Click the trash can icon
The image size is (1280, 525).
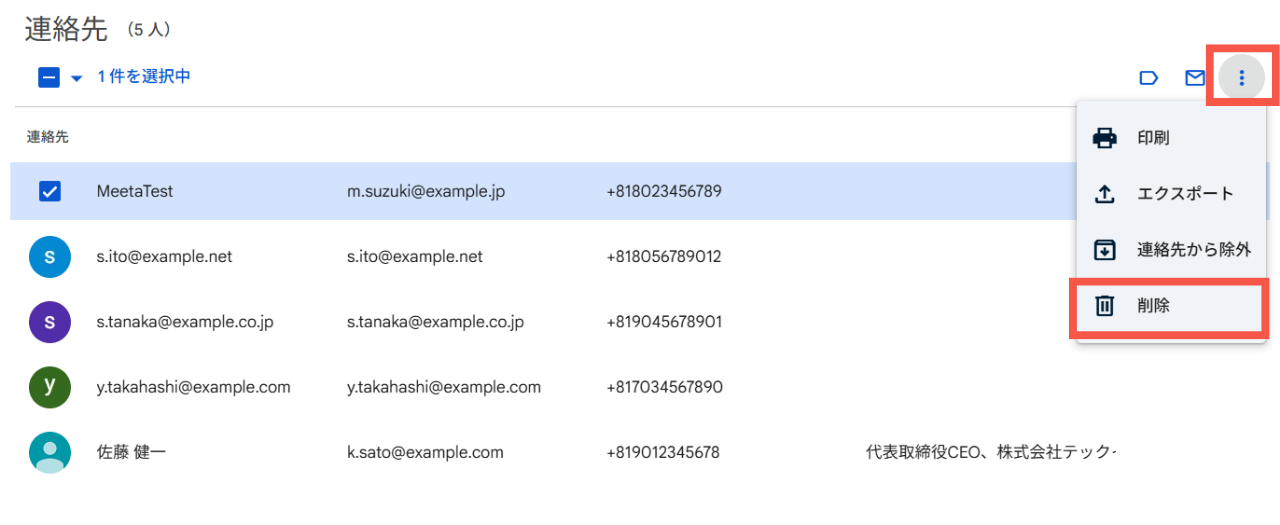pos(1105,306)
